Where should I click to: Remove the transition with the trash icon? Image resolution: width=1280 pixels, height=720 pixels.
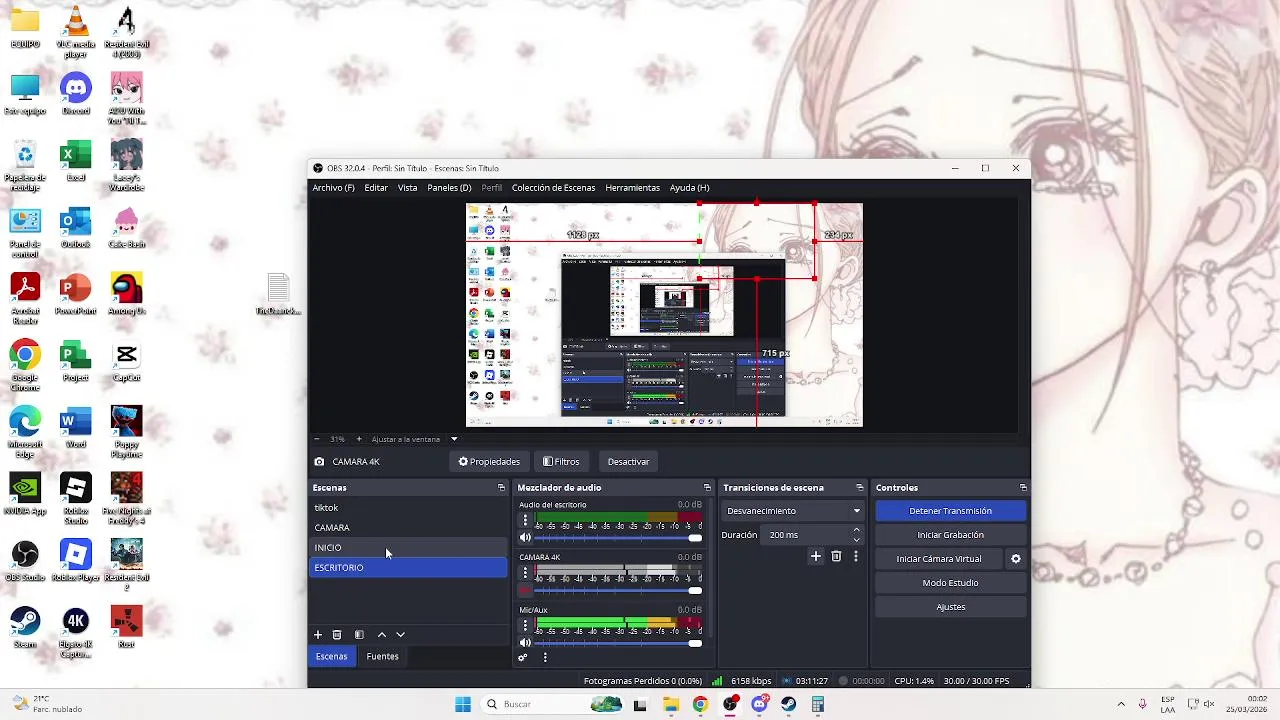coord(837,557)
